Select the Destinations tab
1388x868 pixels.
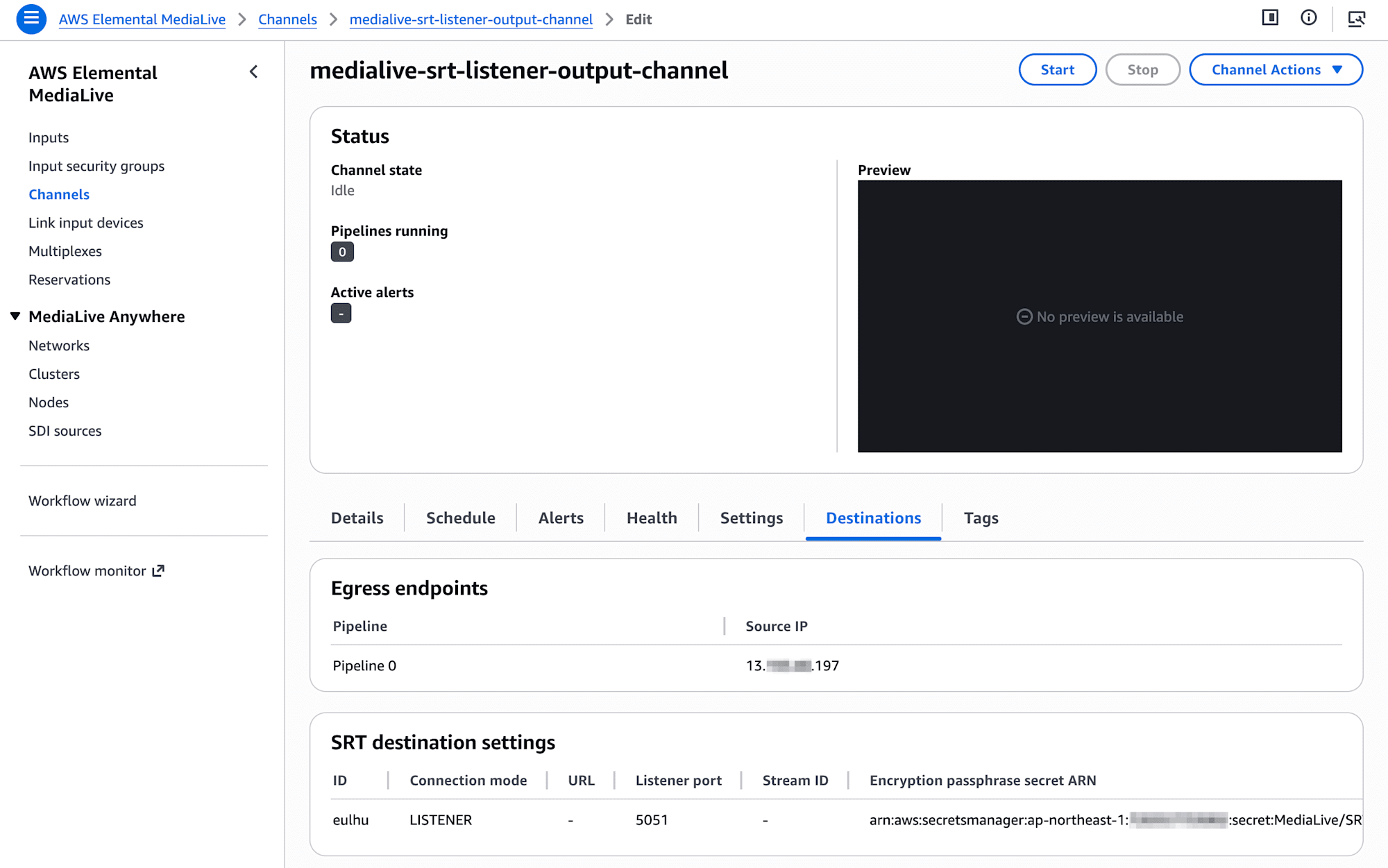tap(873, 518)
